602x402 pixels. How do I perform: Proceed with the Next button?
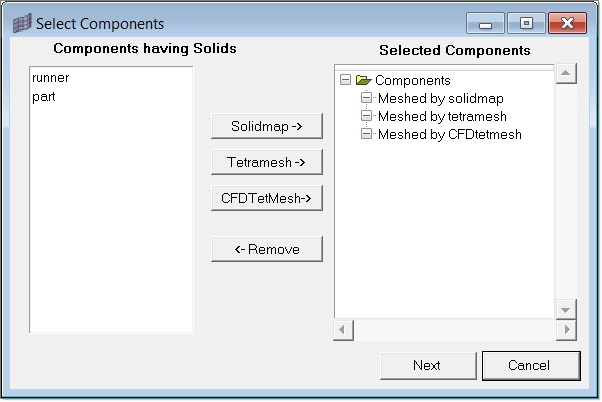point(427,365)
